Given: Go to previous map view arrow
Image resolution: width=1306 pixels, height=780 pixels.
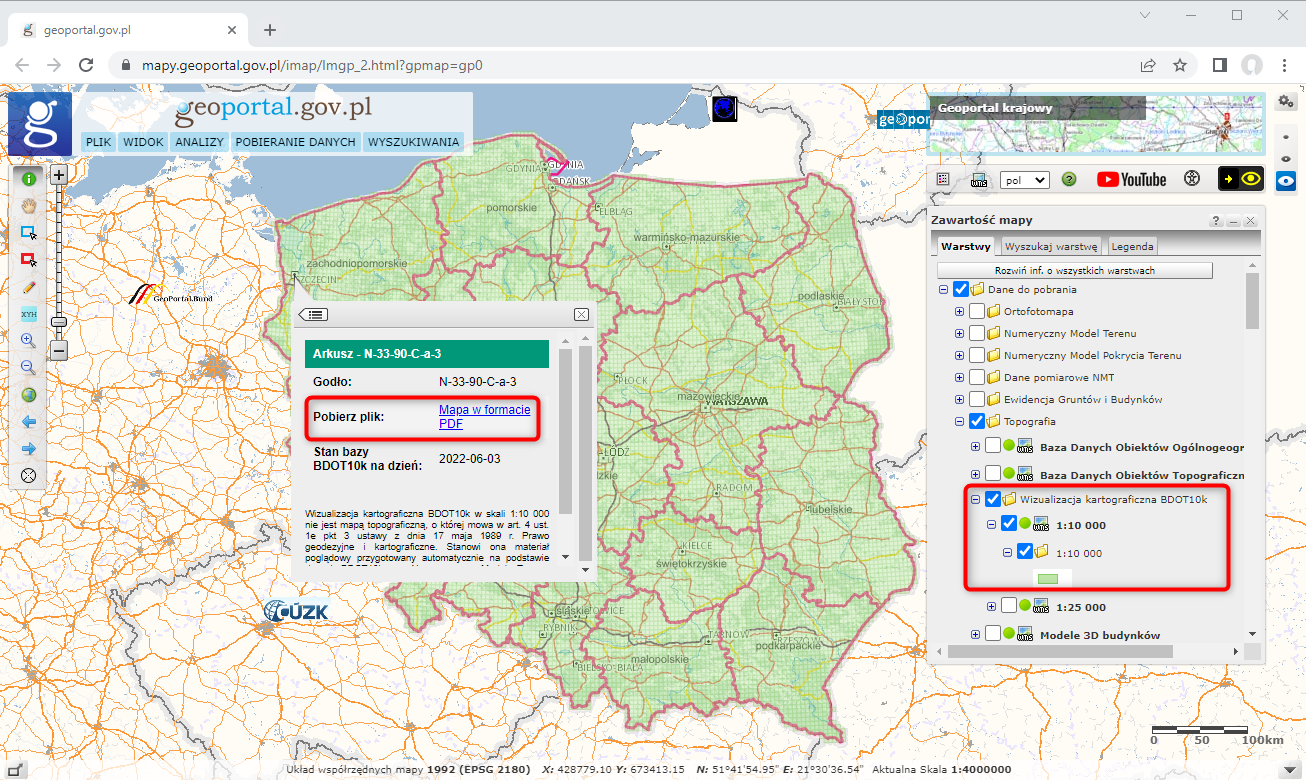Looking at the screenshot, I should point(29,422).
